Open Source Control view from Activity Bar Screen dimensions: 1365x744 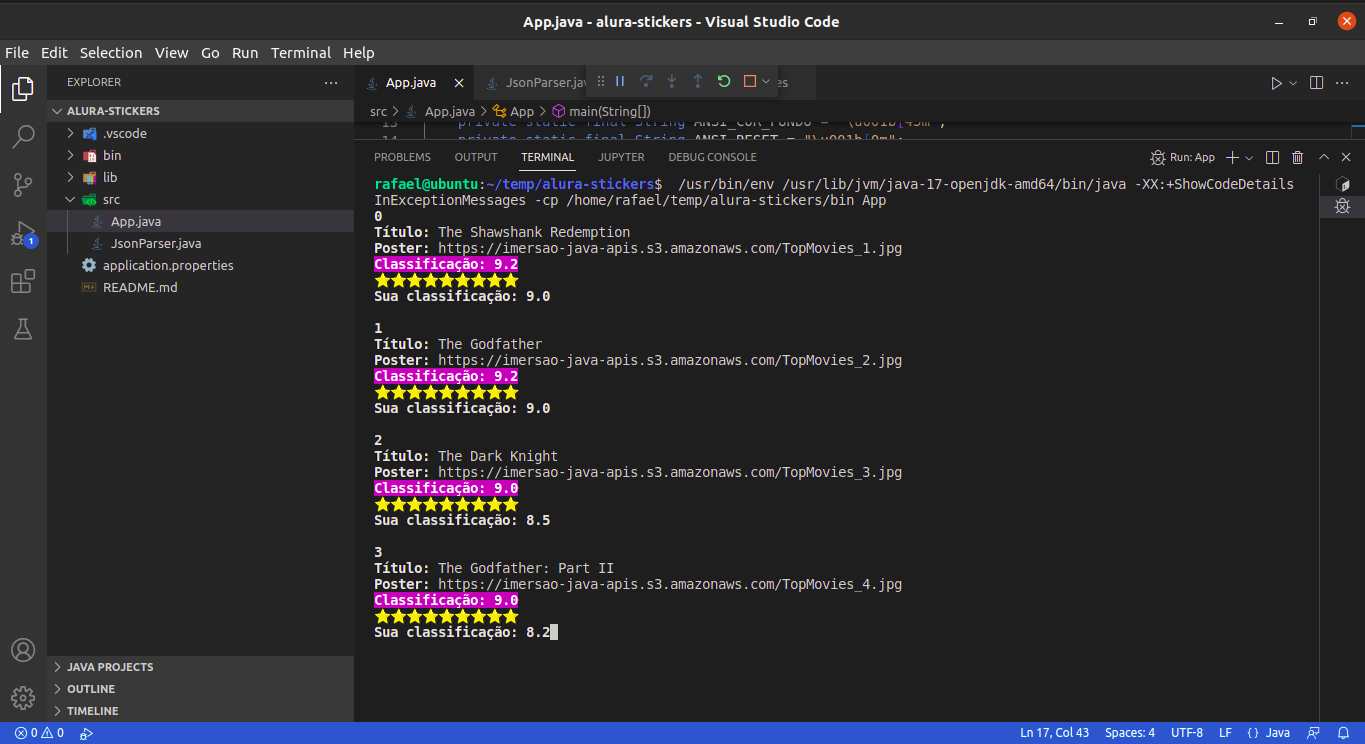[23, 184]
